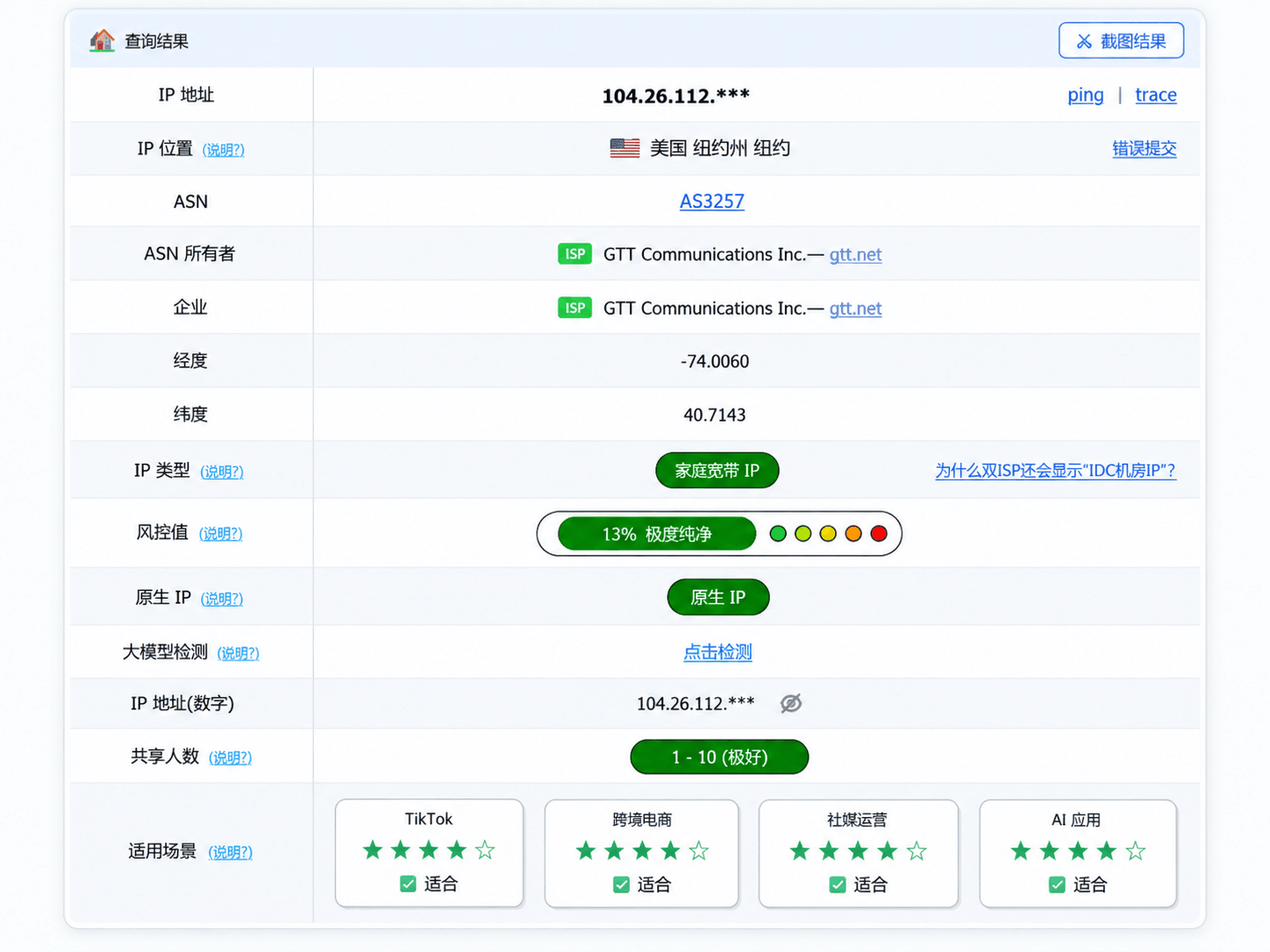Click the 1 - 10 (极好) badge
Screen dimensions: 1270x952
point(719,757)
